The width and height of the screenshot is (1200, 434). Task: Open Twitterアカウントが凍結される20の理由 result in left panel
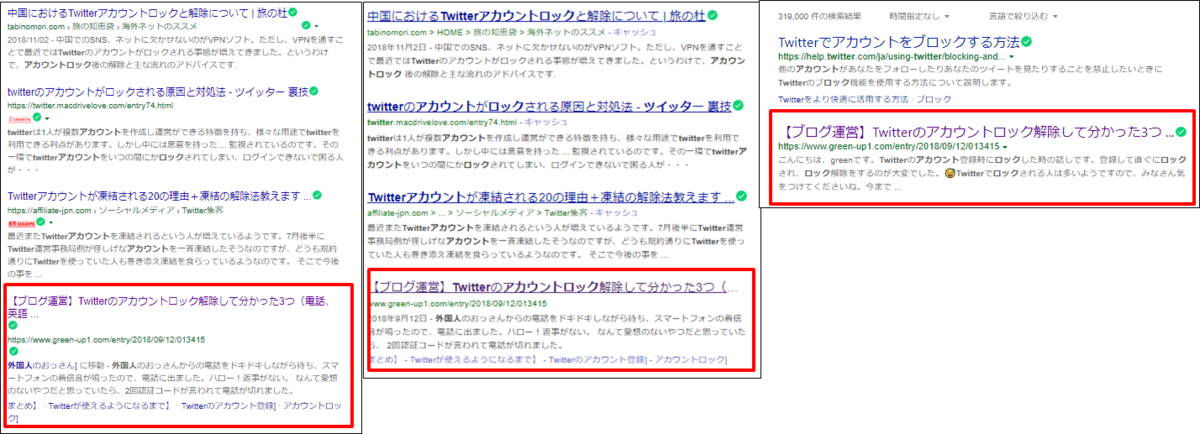click(x=158, y=196)
